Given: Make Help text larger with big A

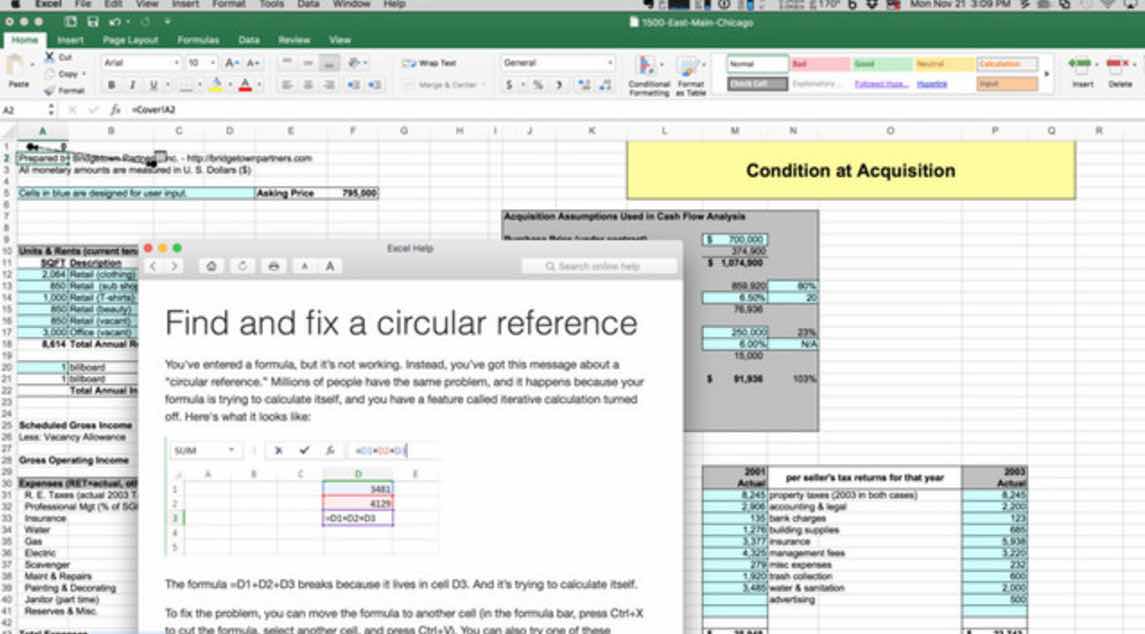Looking at the screenshot, I should click(x=330, y=267).
